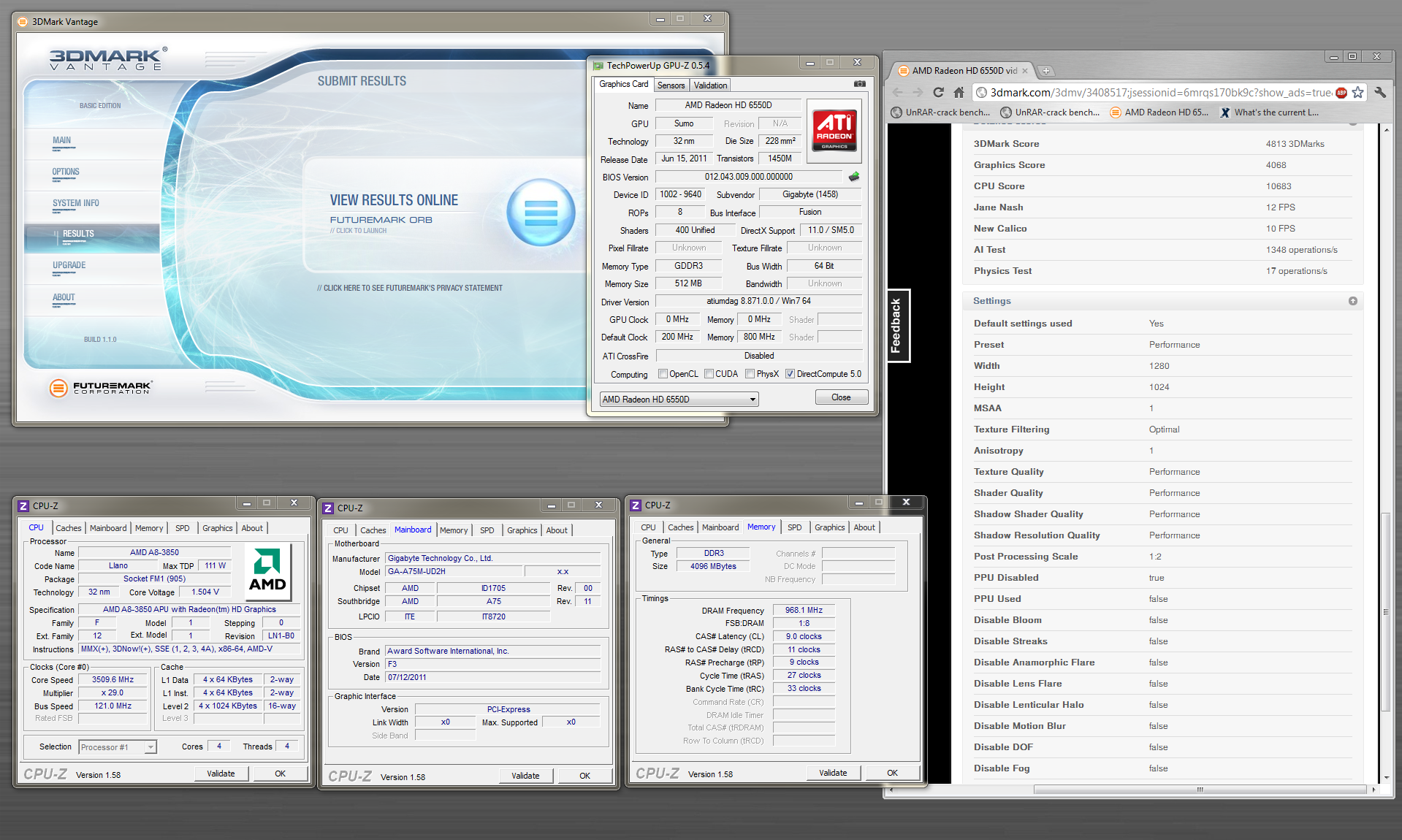Click the FUTUREMARK ORB launch link
1402x840 pixels.
point(381,220)
